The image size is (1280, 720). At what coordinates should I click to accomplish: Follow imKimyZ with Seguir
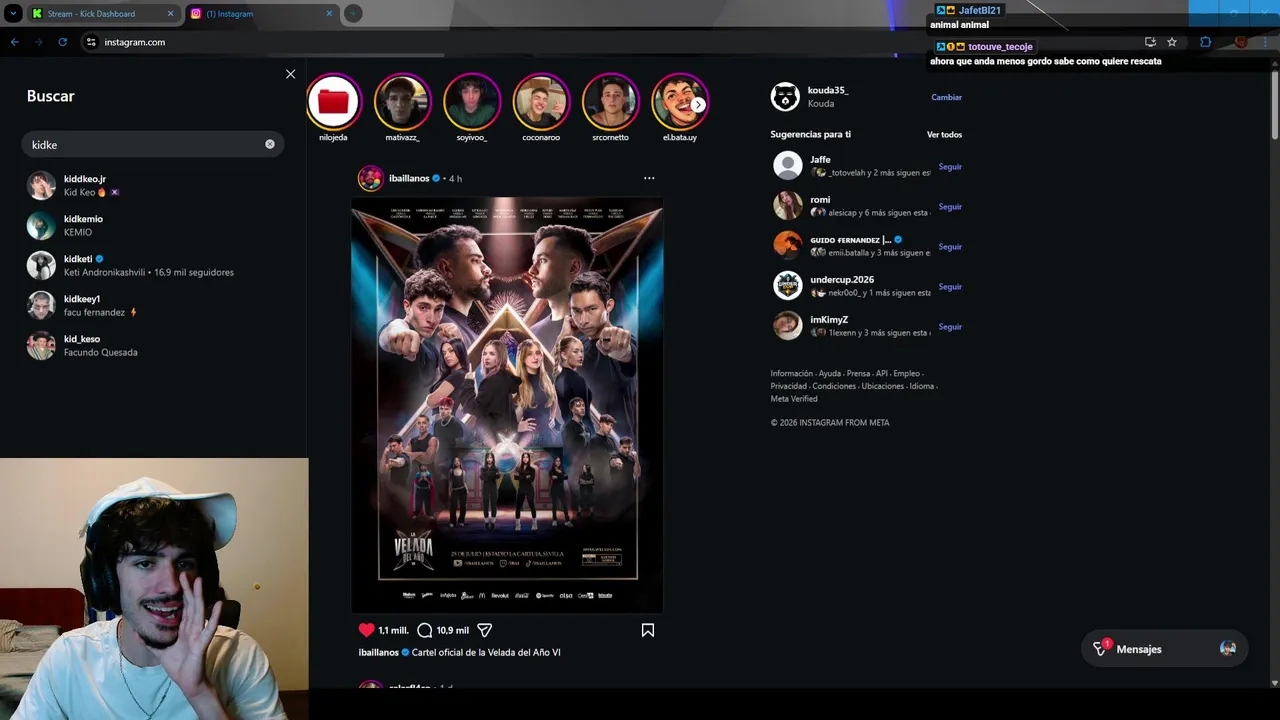pyautogui.click(x=950, y=327)
